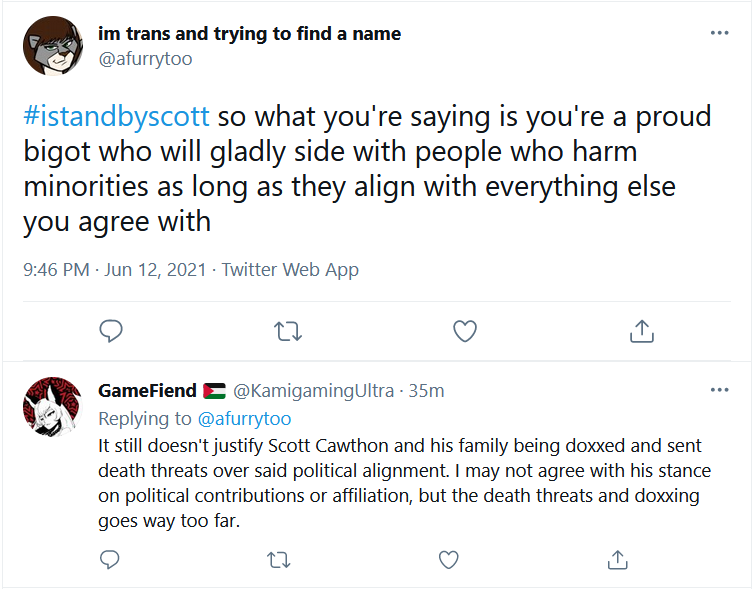Open the @afurrytoo handle under the display name
Screen dimensions: 752x589
pos(145,59)
